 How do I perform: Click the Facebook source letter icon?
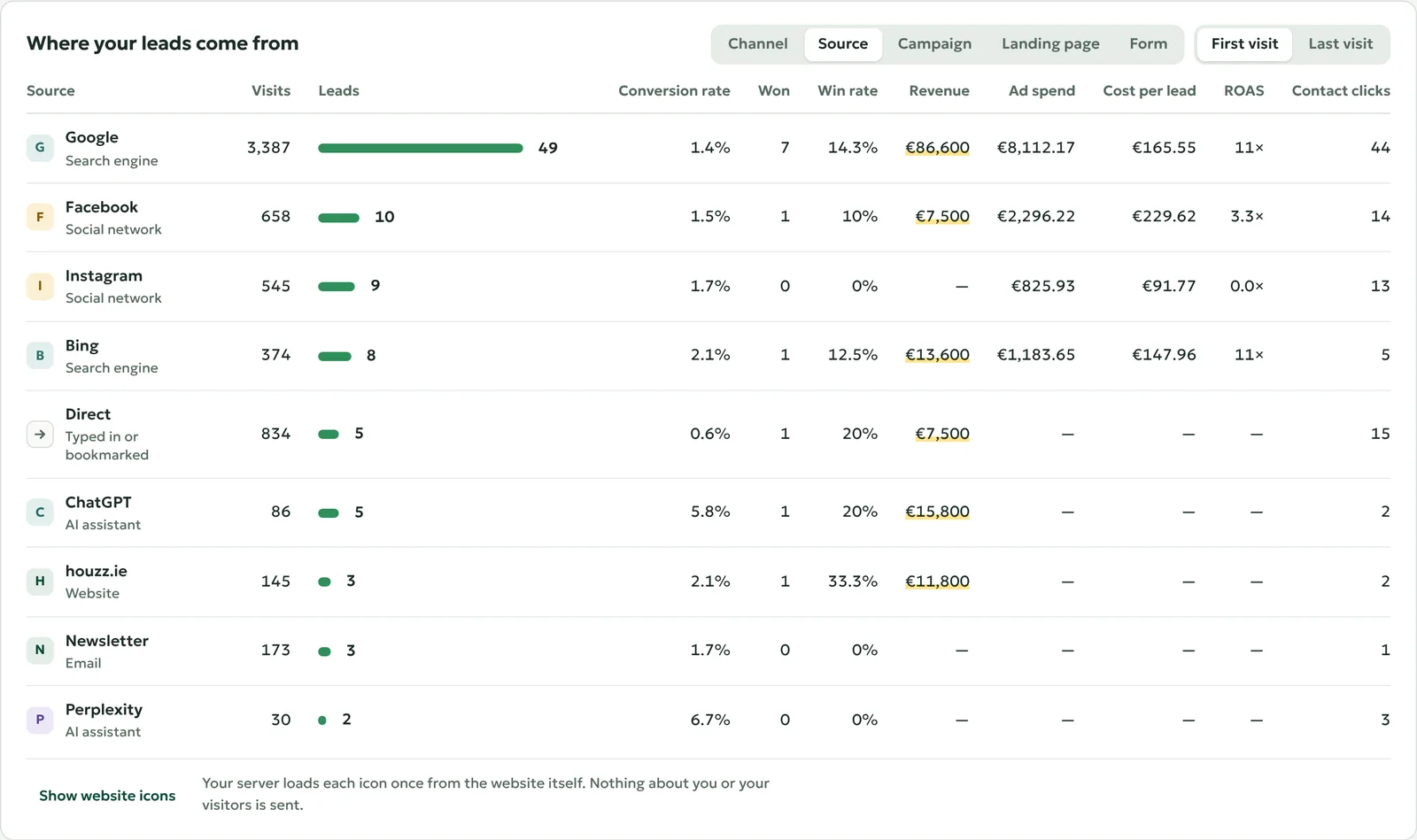click(40, 217)
